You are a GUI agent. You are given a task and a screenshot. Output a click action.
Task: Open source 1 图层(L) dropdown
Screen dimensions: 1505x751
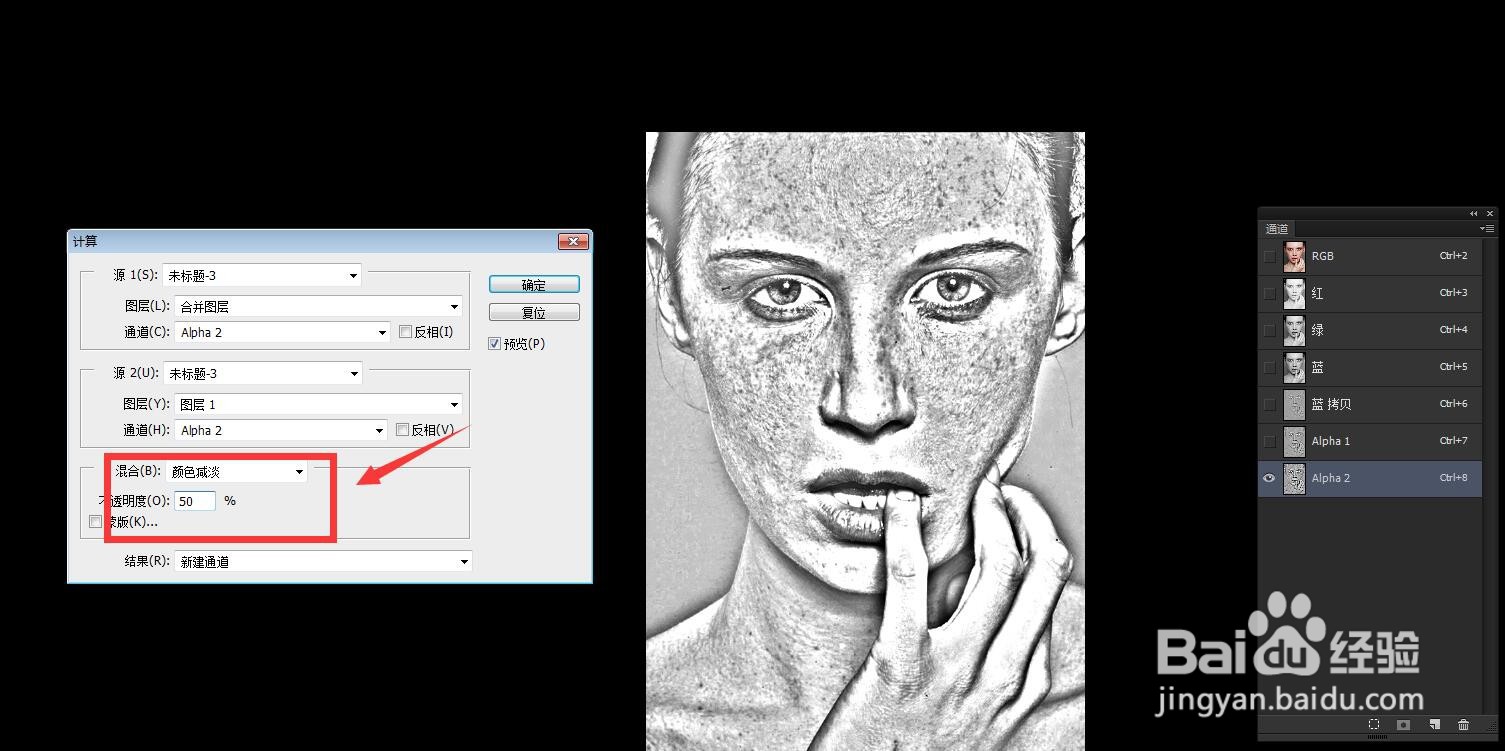(319, 307)
